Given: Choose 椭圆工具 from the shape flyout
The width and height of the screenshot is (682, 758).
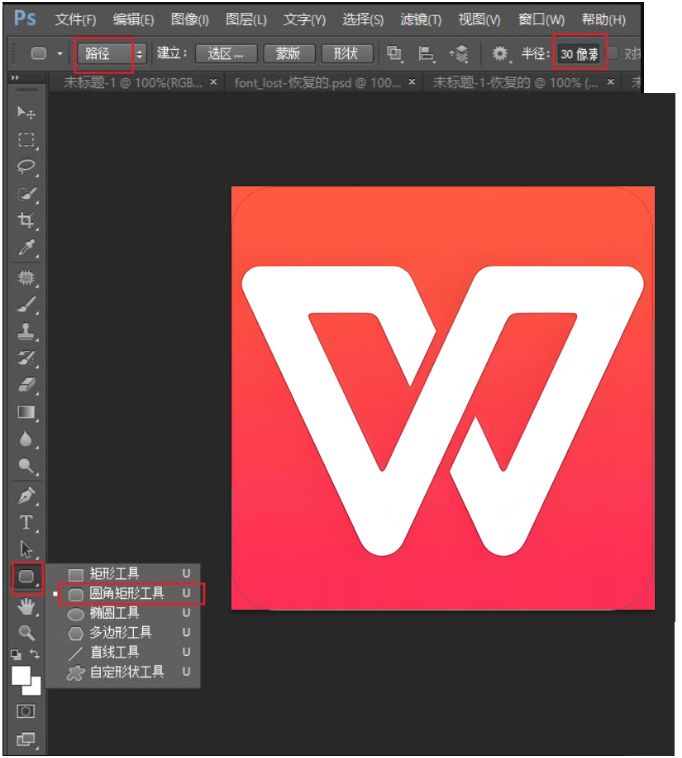Looking at the screenshot, I should (x=114, y=613).
